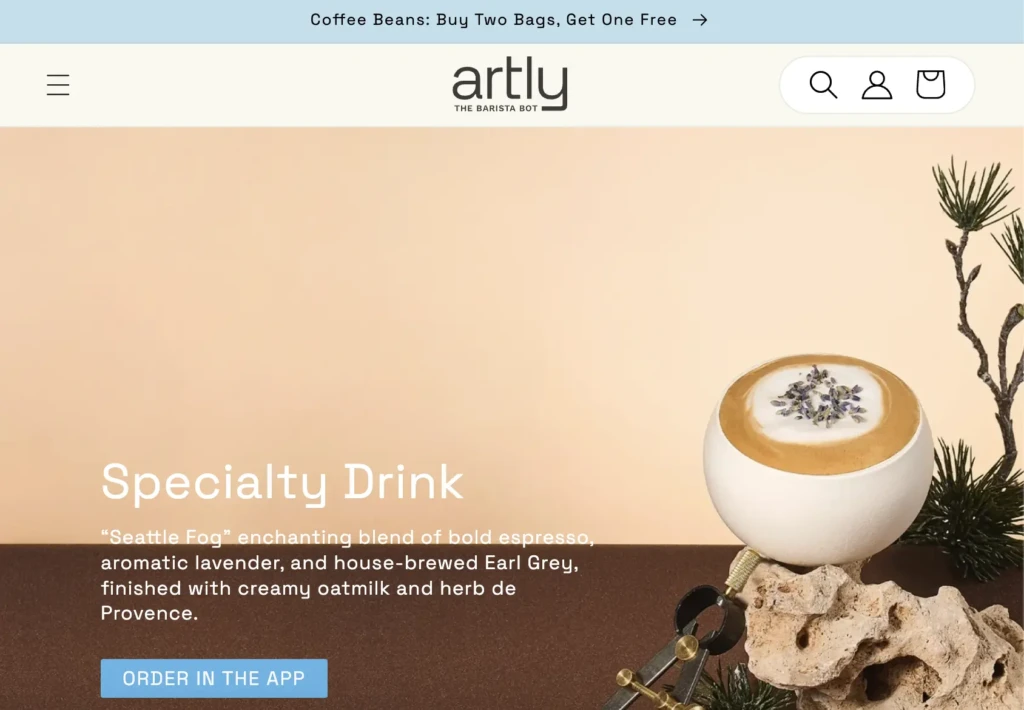Screen dimensions: 1024x710
Task: Click the white latte cup image
Action: coord(819,459)
